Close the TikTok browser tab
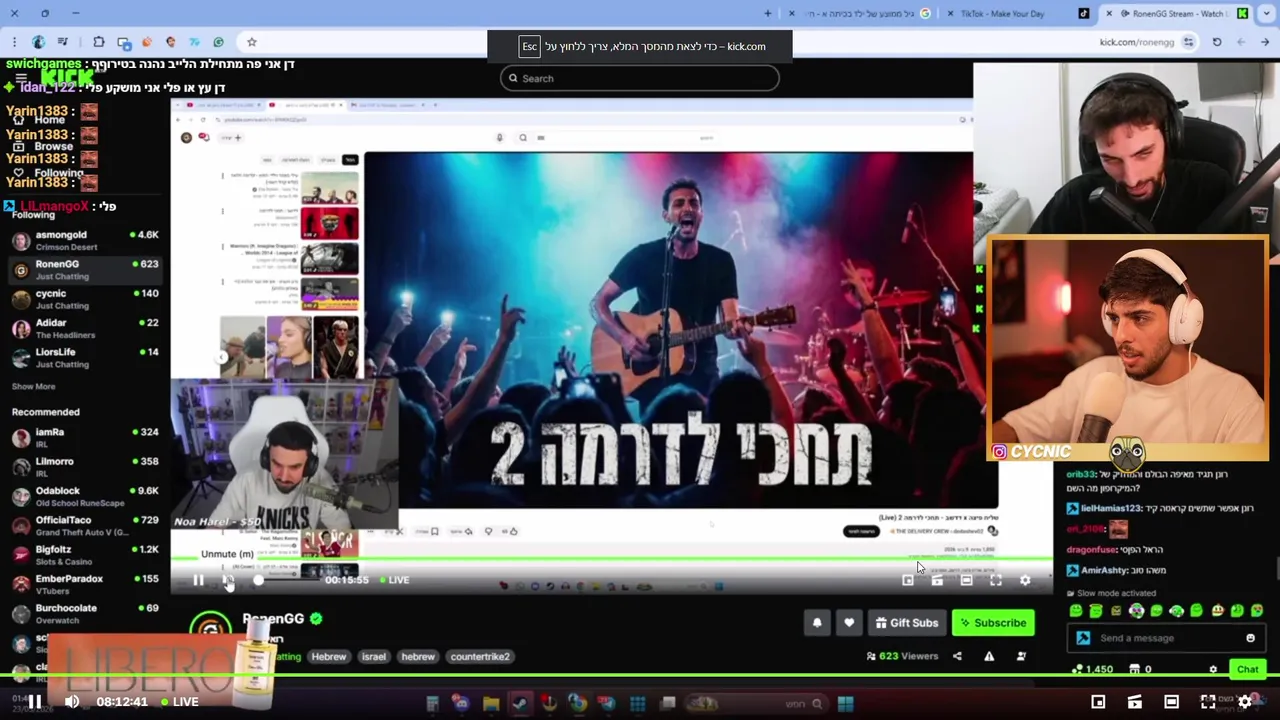1280x720 pixels. 949,13
